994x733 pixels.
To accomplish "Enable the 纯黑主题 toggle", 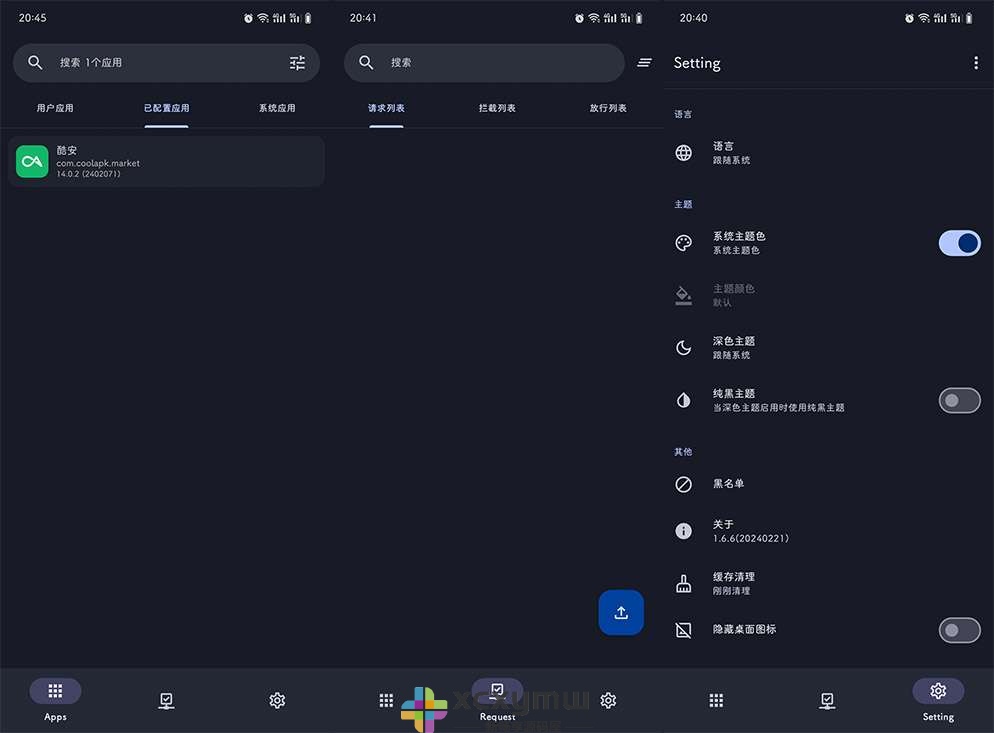I will click(959, 400).
